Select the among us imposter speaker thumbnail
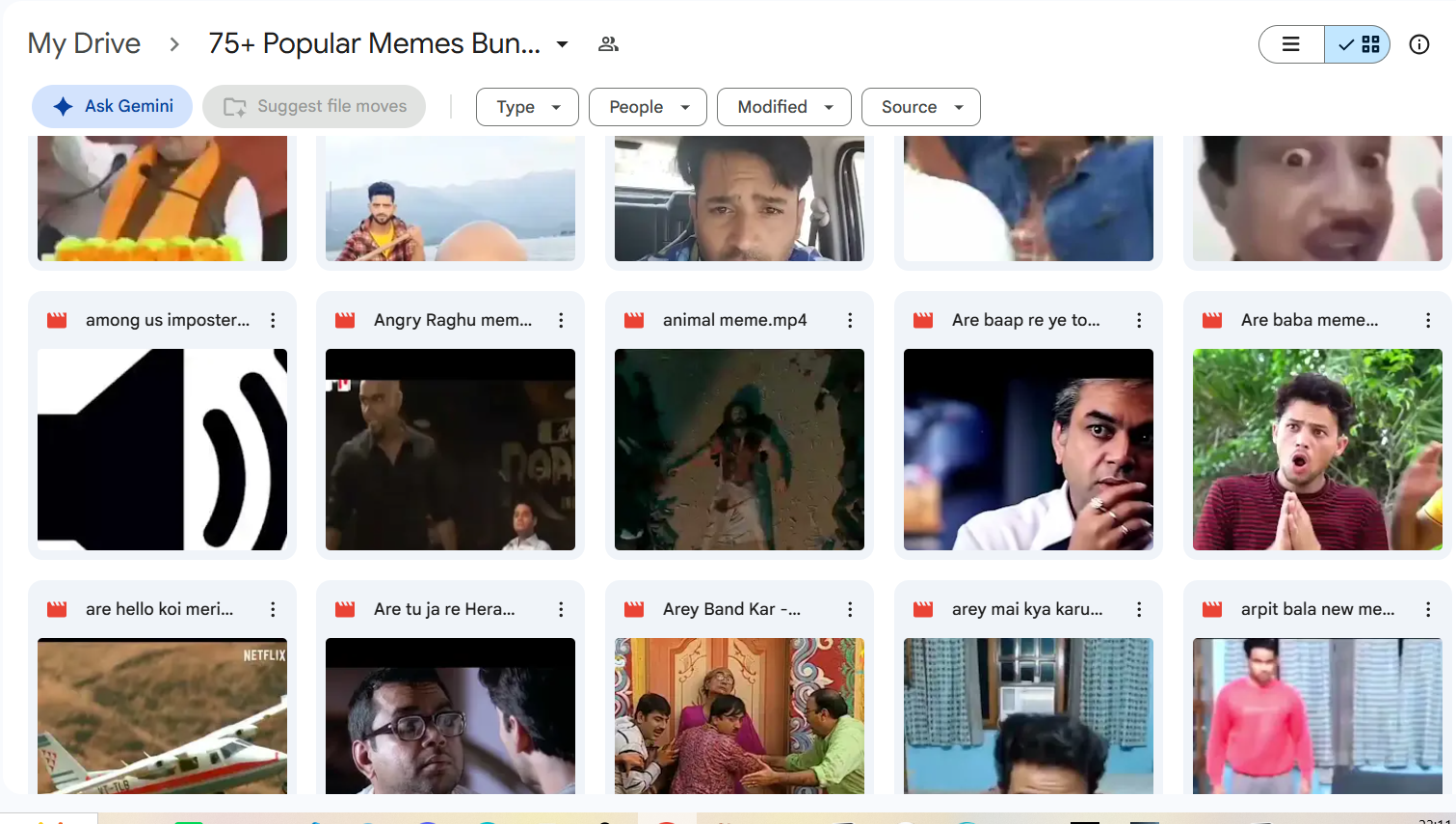This screenshot has width=1456, height=824. click(x=162, y=449)
